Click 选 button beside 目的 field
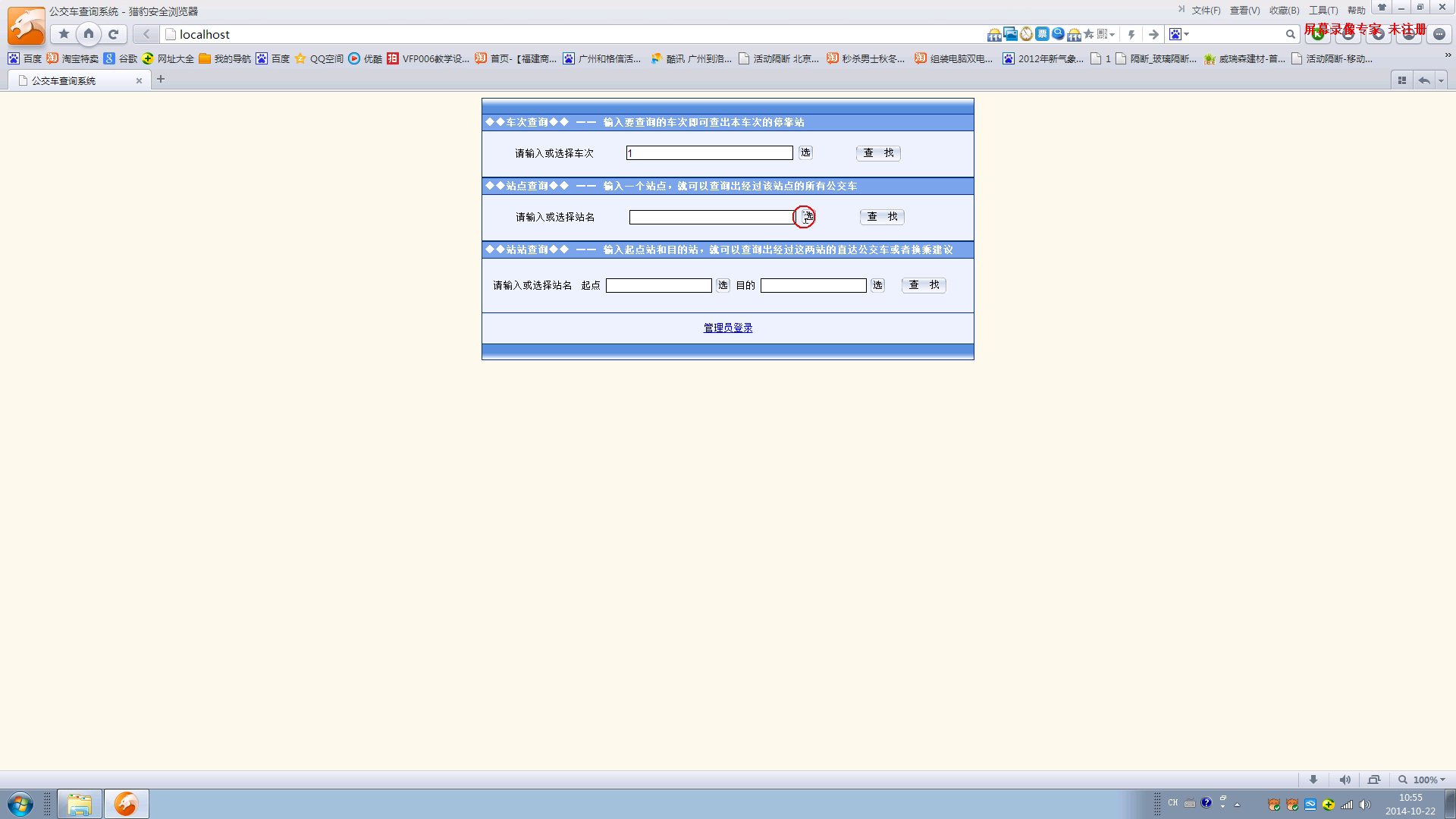This screenshot has width=1456, height=819. point(877,285)
